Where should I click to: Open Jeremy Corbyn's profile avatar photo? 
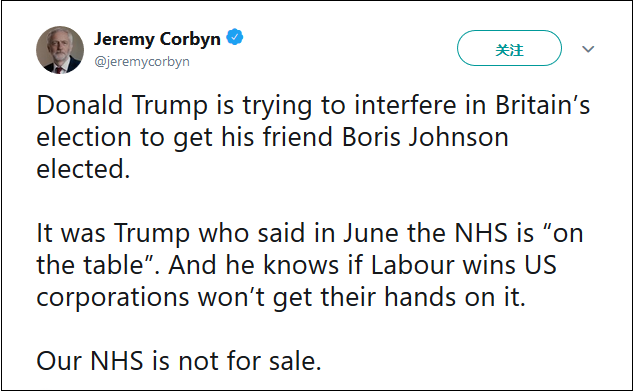tap(60, 50)
